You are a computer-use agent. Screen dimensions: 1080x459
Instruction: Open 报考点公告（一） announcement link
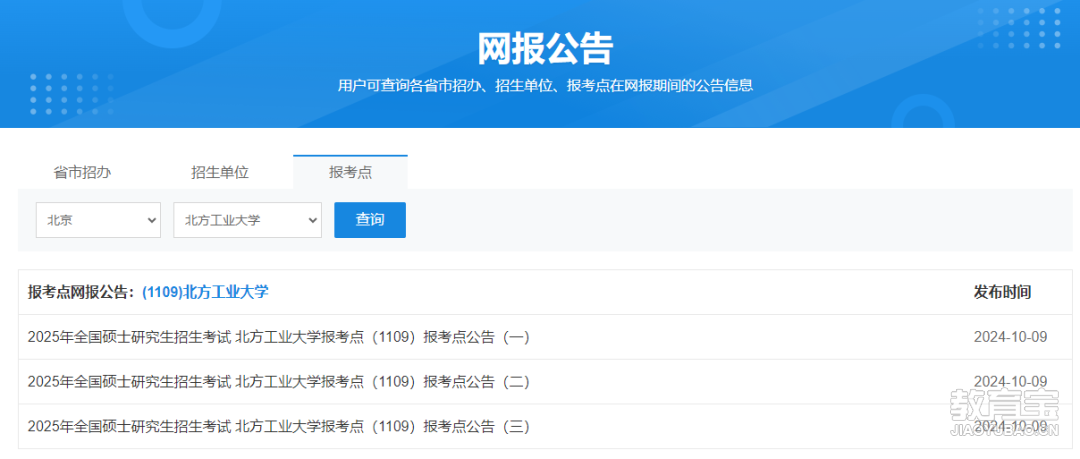pos(278,337)
